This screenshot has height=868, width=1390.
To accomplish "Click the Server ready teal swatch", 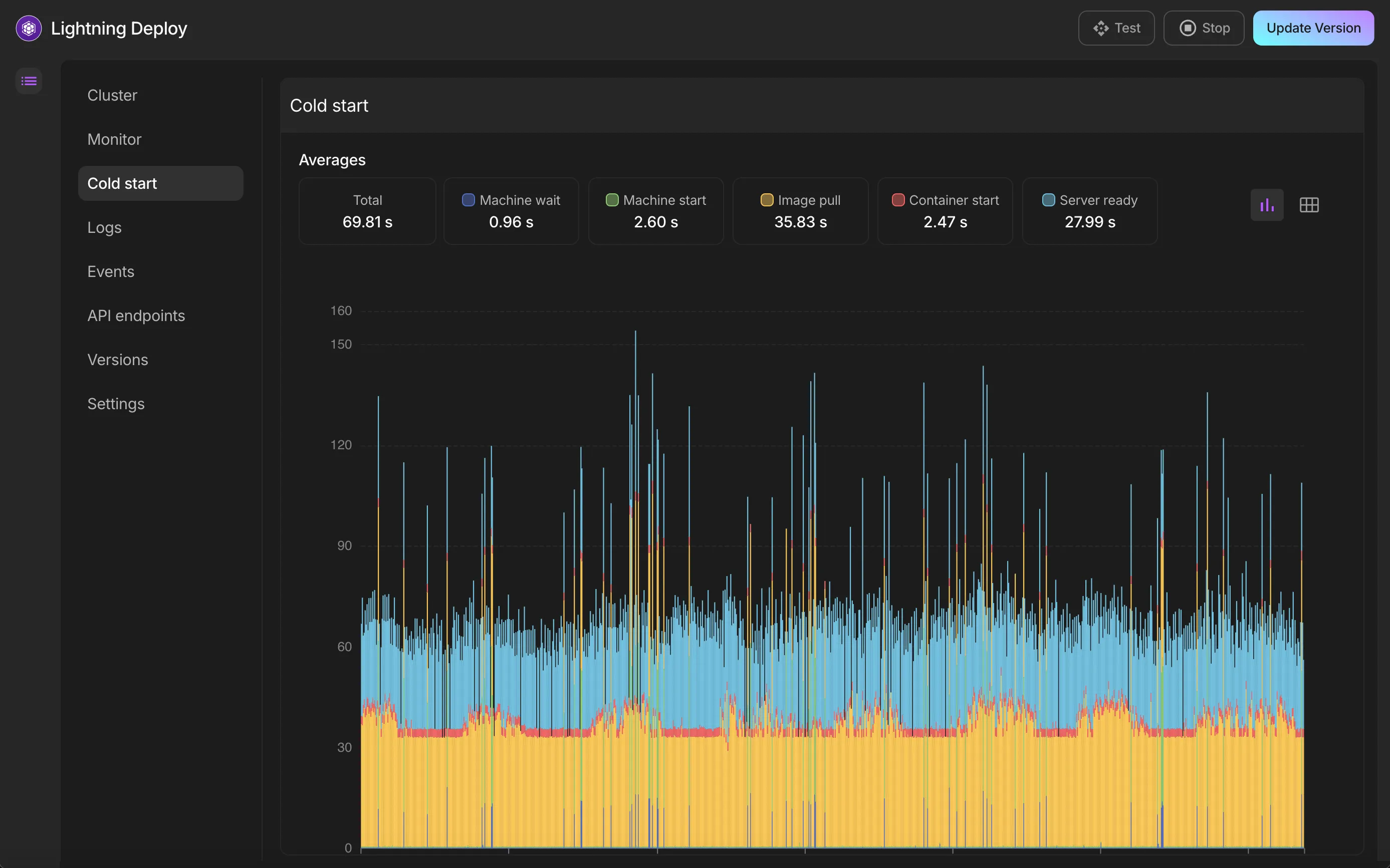I will [x=1048, y=200].
